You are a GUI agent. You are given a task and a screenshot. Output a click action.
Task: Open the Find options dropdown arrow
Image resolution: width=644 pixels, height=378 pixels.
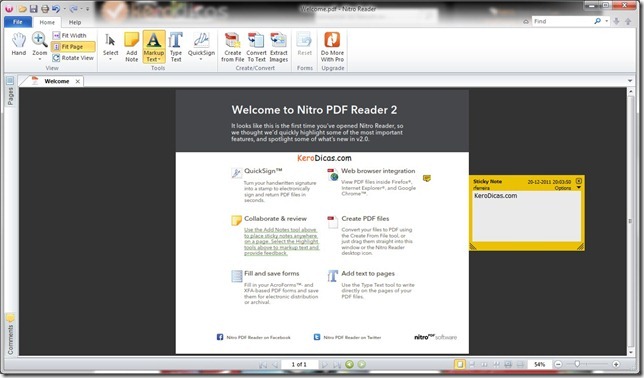coord(607,21)
